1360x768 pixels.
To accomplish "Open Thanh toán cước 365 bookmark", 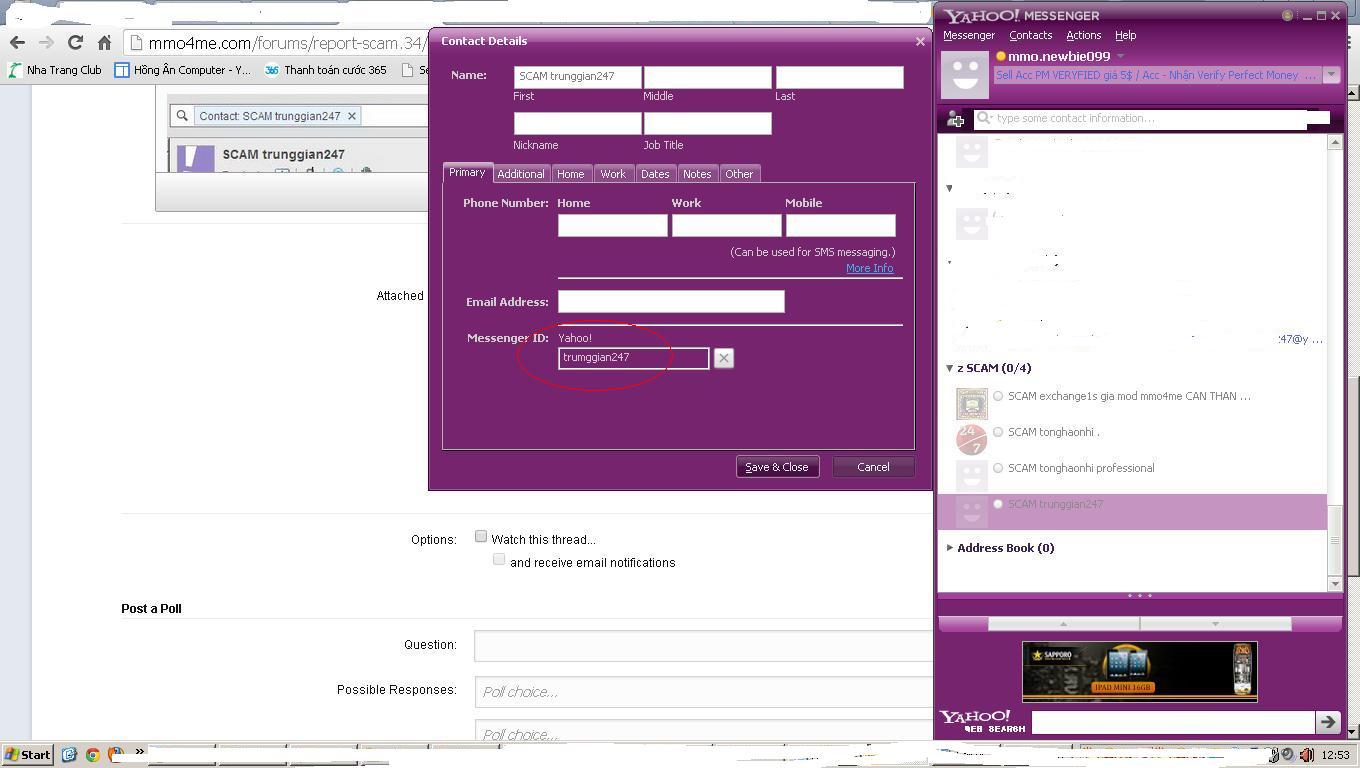I will 326,70.
